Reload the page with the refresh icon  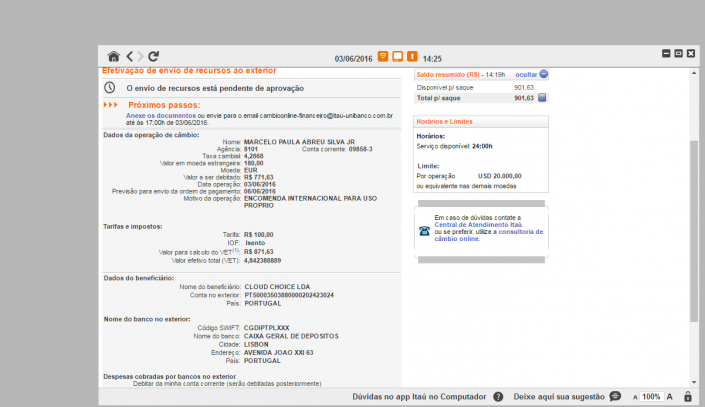[x=154, y=56]
